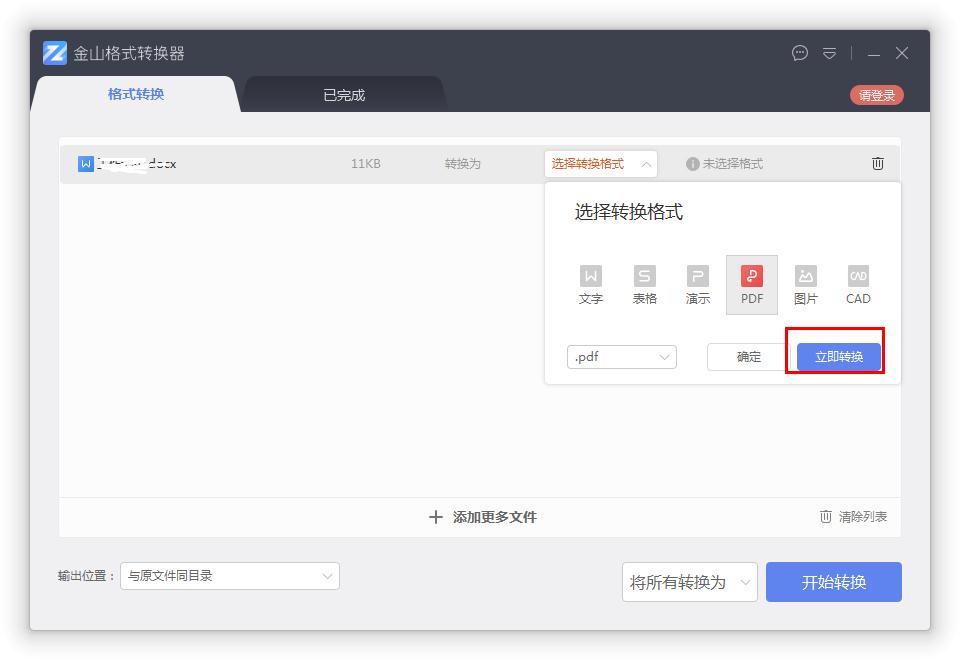Click the 立即转换 convert now button
This screenshot has width=960, height=660.
[x=836, y=355]
